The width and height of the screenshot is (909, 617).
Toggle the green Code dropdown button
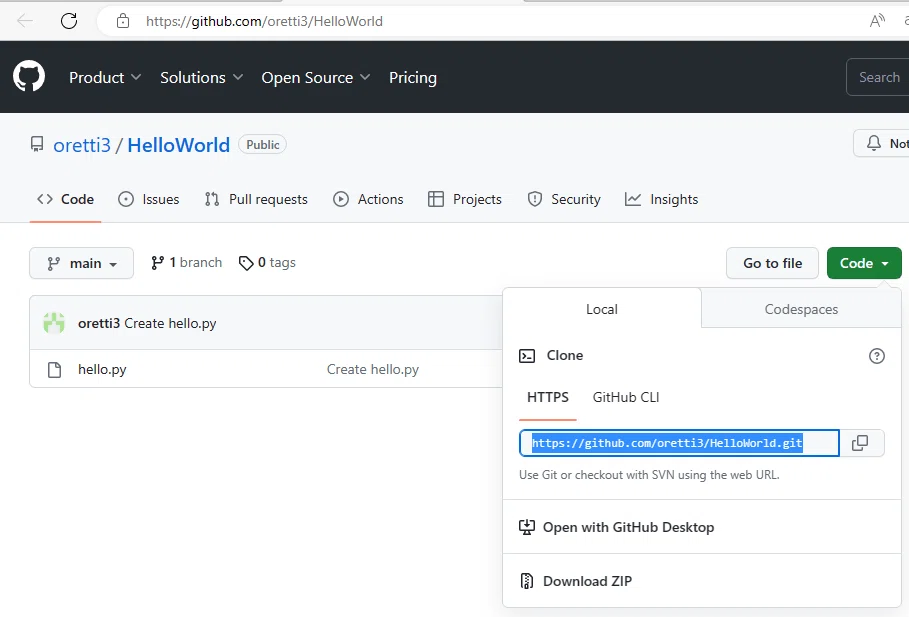[864, 263]
